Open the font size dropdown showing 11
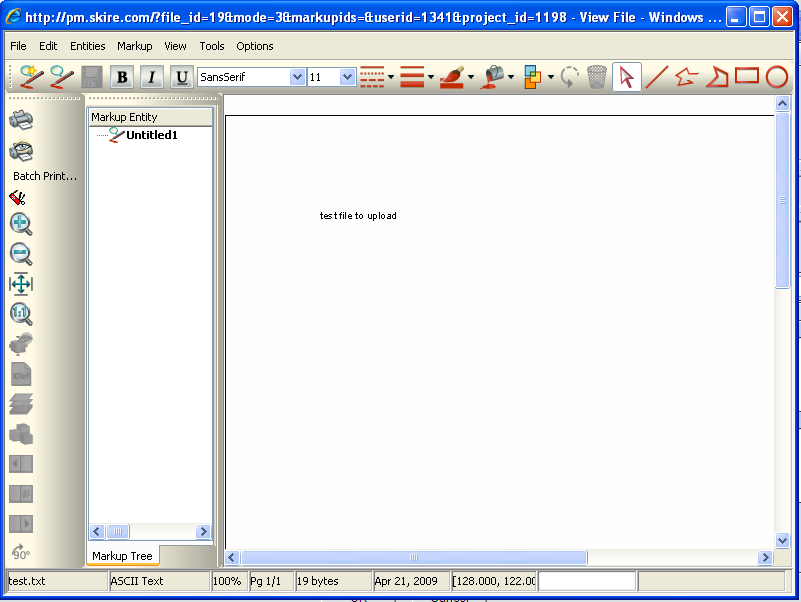The width and height of the screenshot is (801, 602). pyautogui.click(x=346, y=76)
